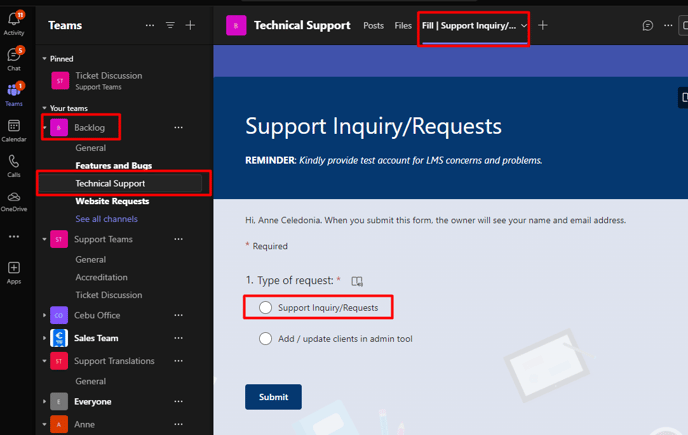
Task: Click the plus to join or create team
Action: [x=190, y=25]
